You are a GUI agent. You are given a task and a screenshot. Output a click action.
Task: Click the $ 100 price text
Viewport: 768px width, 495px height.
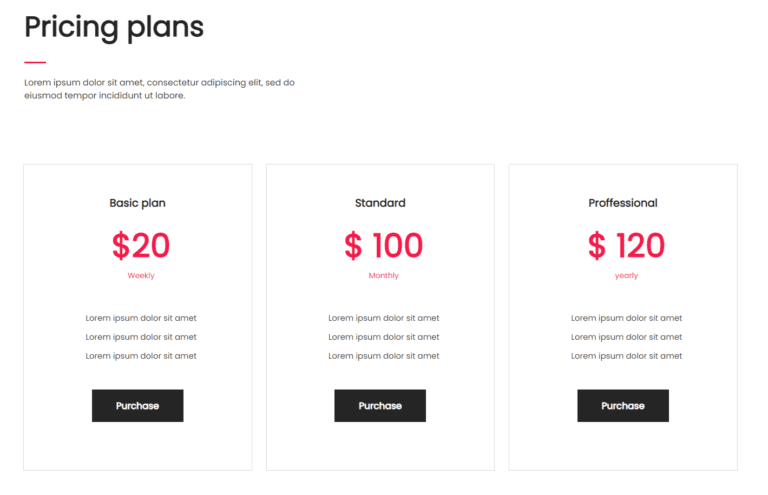click(383, 245)
